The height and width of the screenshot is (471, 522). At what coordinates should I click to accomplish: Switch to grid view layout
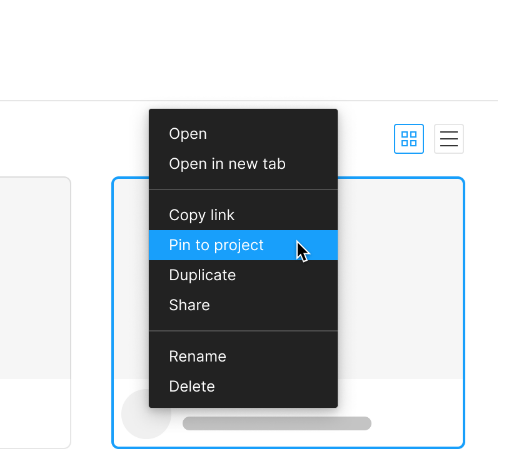(x=409, y=139)
